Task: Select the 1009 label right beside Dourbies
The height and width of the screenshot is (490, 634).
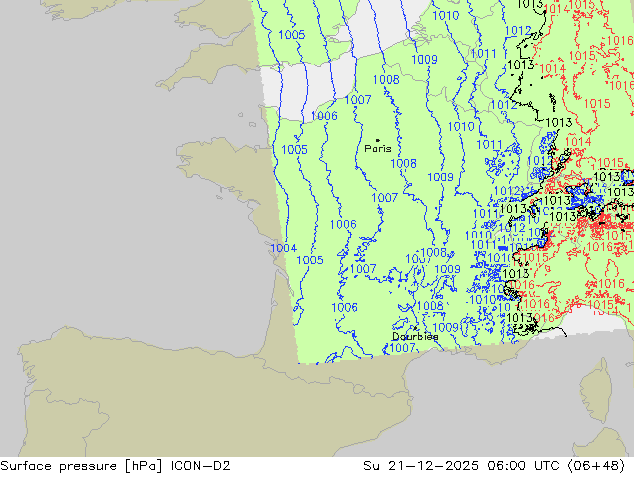Action: [446, 327]
